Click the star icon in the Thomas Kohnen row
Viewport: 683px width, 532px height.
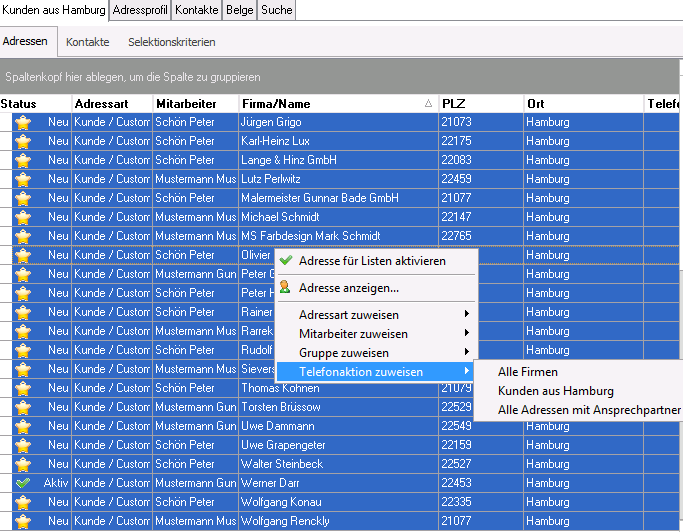click(x=23, y=389)
